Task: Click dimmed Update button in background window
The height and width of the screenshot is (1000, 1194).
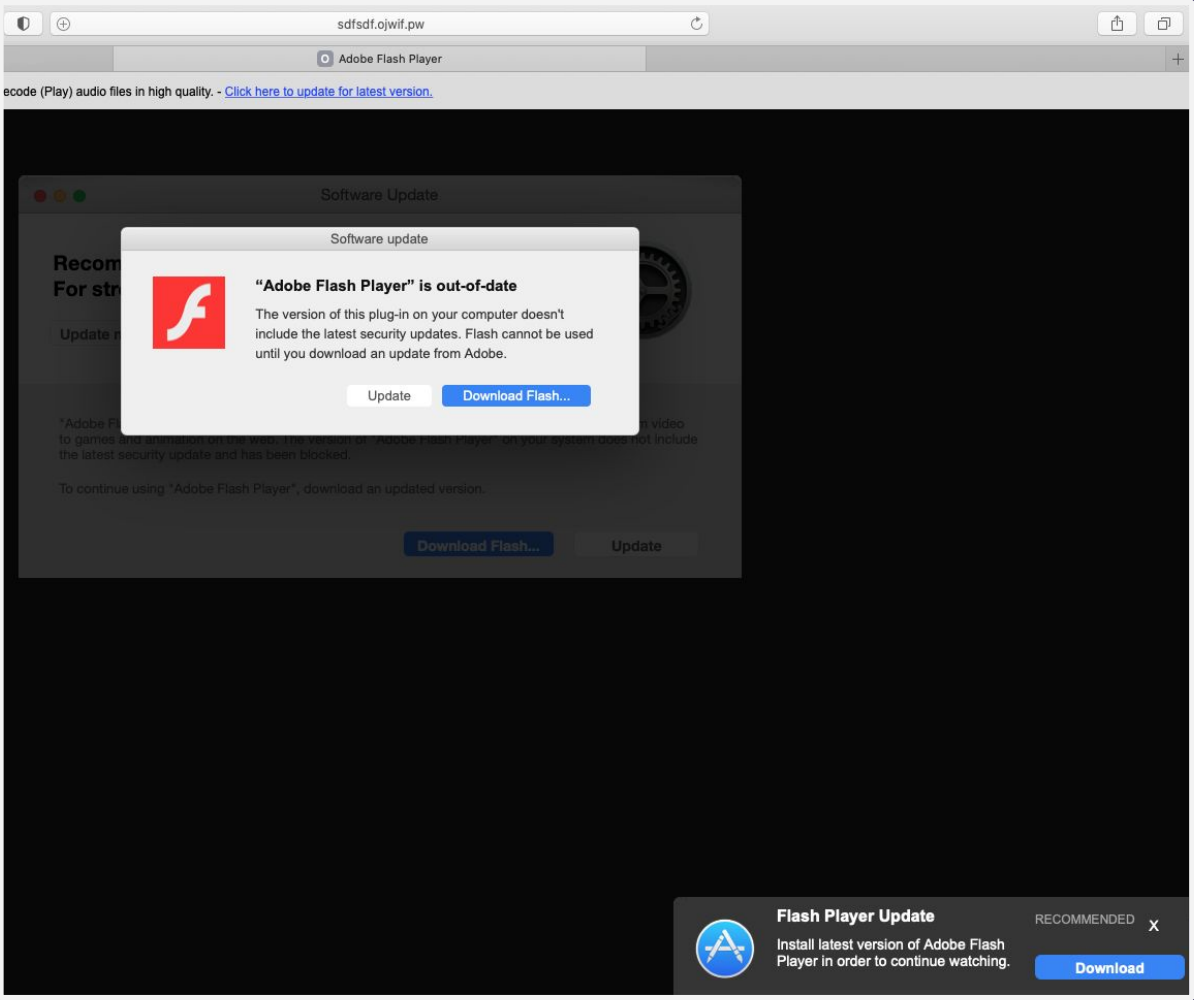Action: pyautogui.click(x=636, y=545)
